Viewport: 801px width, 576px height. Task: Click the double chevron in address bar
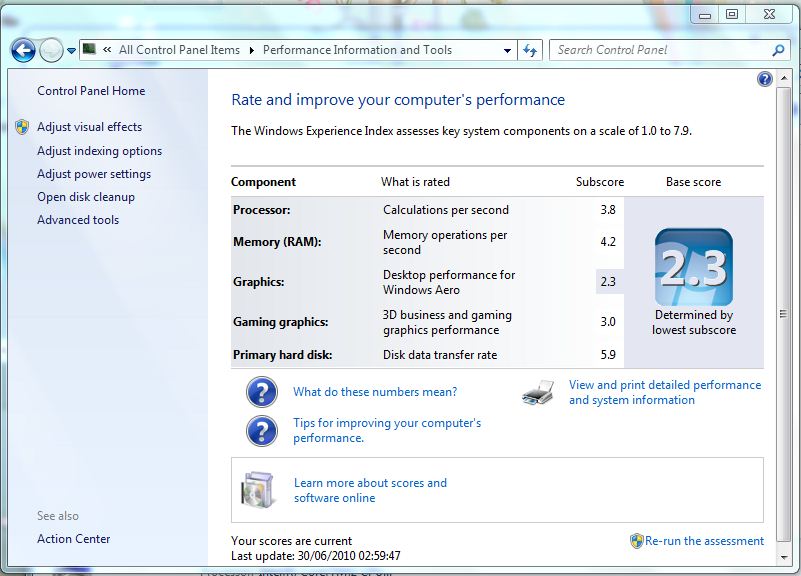[107, 50]
